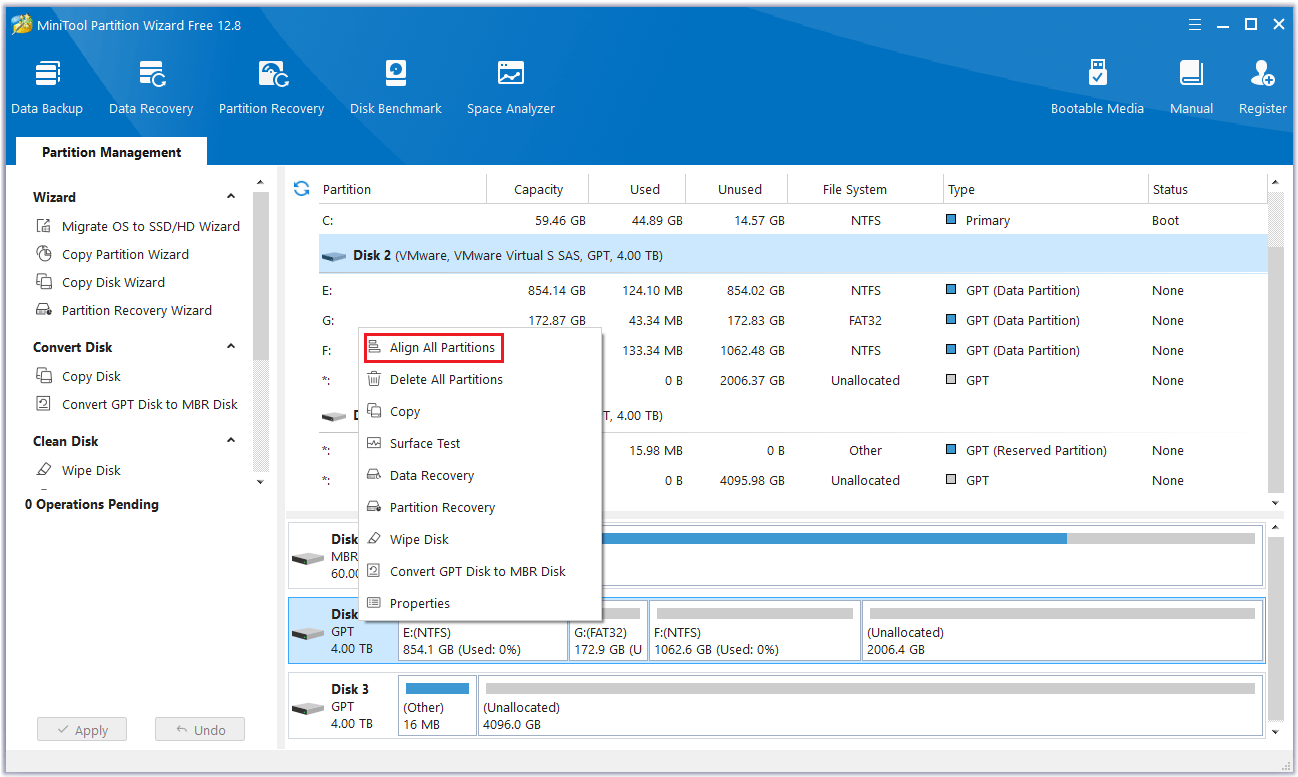This screenshot has height=777, width=1298.
Task: Click Wipe Disk in the Clean Disk section
Action: click(x=91, y=470)
